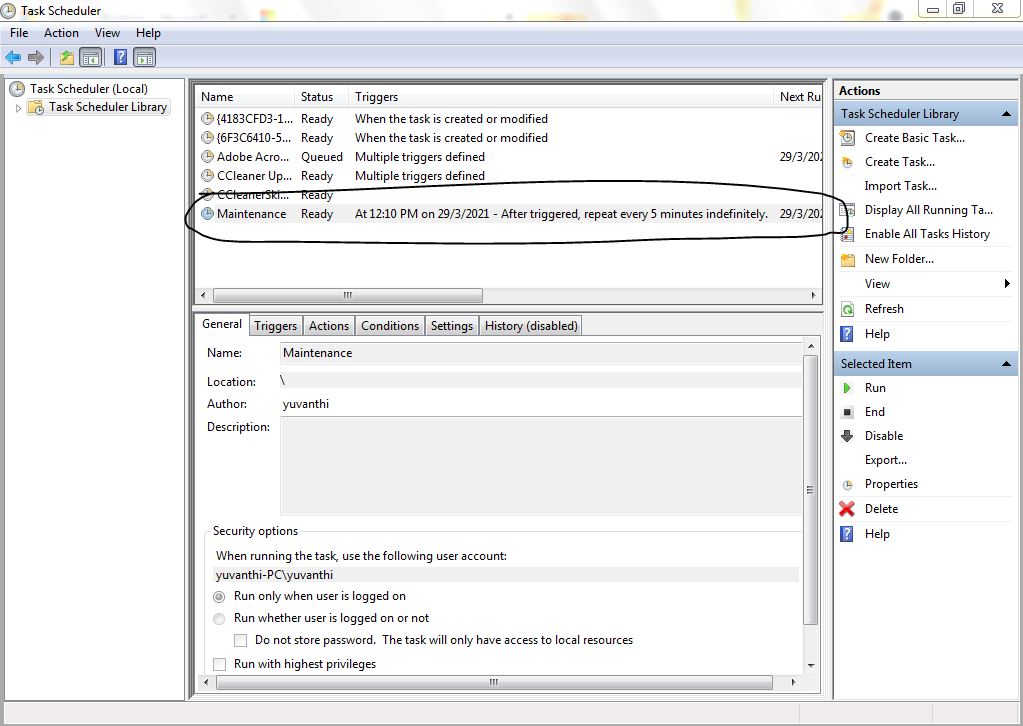Select Task Scheduler (Local) root node
This screenshot has height=726, width=1023.
point(89,89)
